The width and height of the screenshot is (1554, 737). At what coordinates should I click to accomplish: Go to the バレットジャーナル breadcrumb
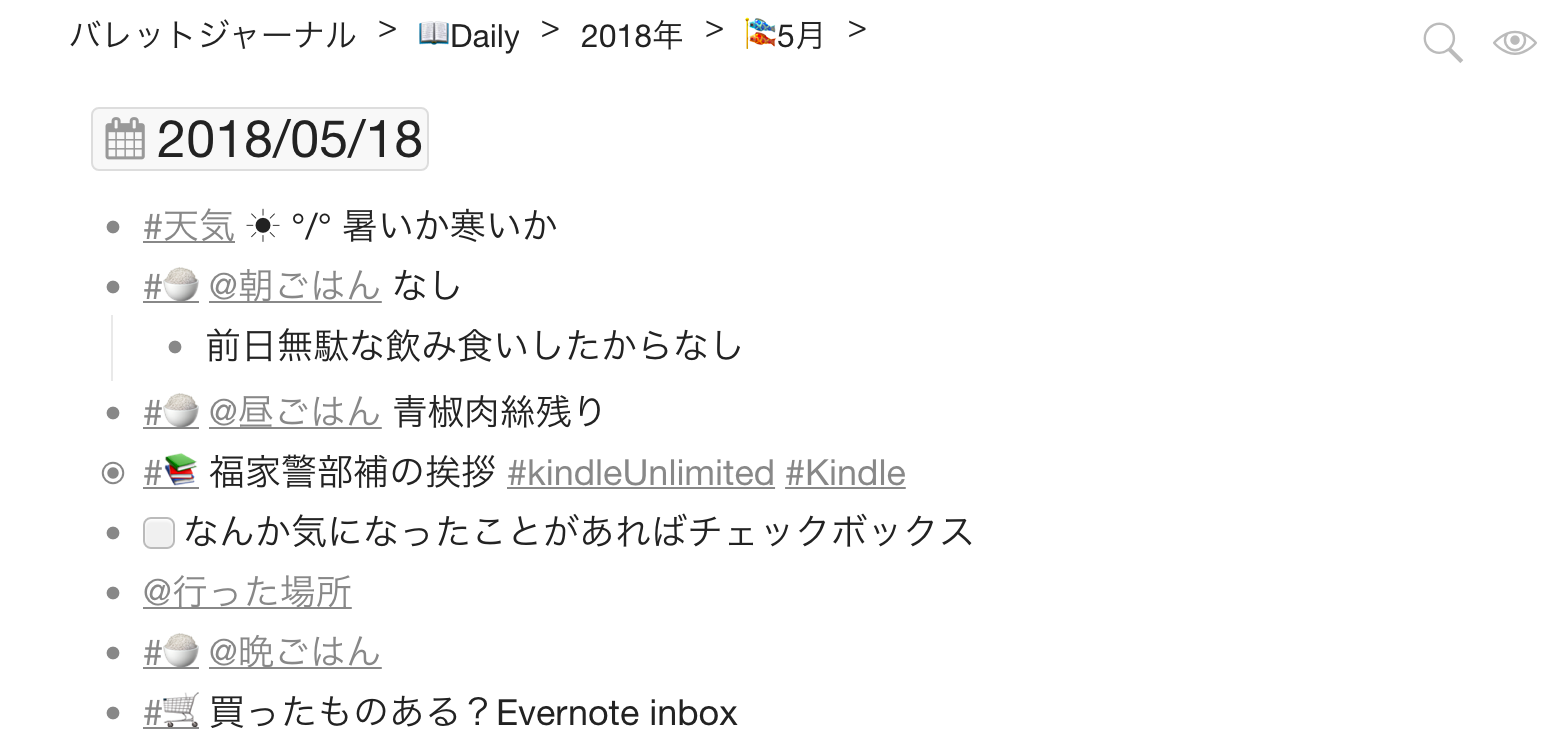212,36
